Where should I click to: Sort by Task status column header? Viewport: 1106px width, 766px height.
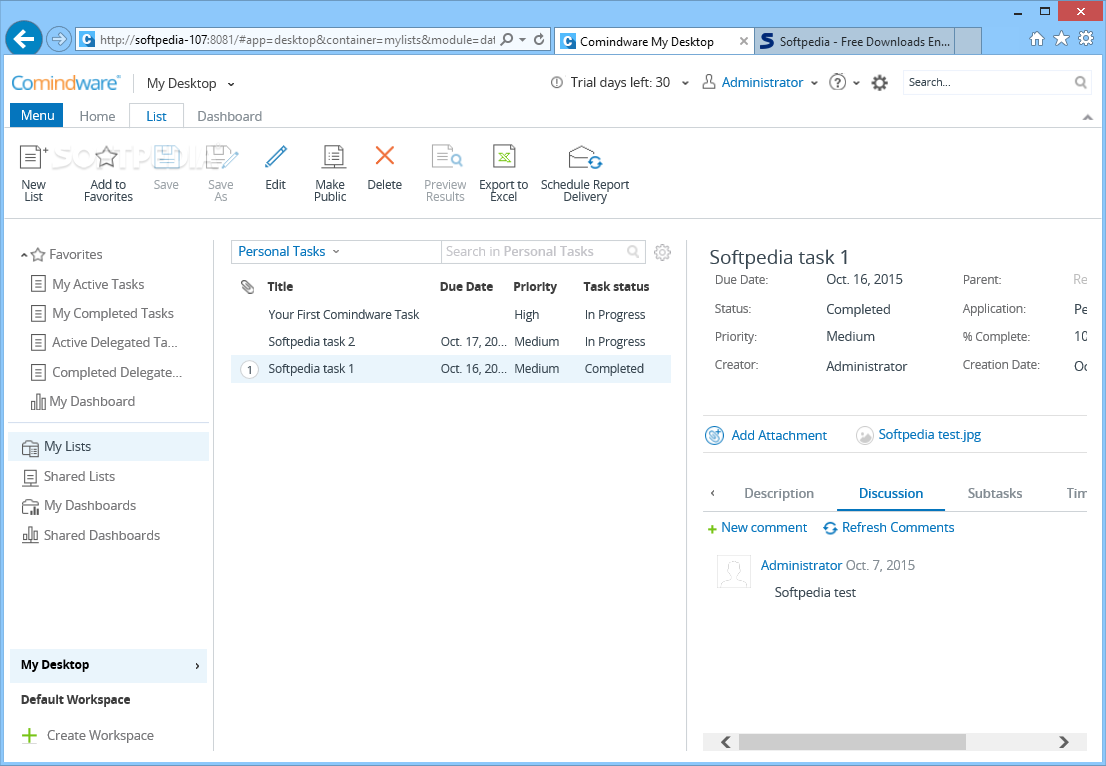pos(616,286)
